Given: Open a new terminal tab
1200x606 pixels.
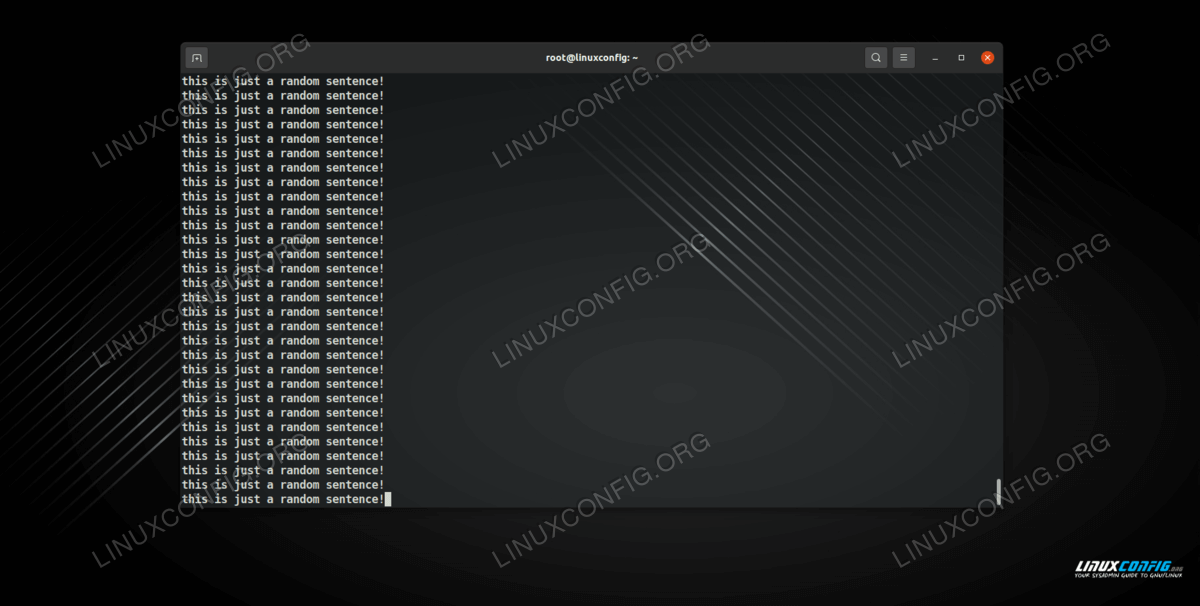Looking at the screenshot, I should click(x=197, y=58).
